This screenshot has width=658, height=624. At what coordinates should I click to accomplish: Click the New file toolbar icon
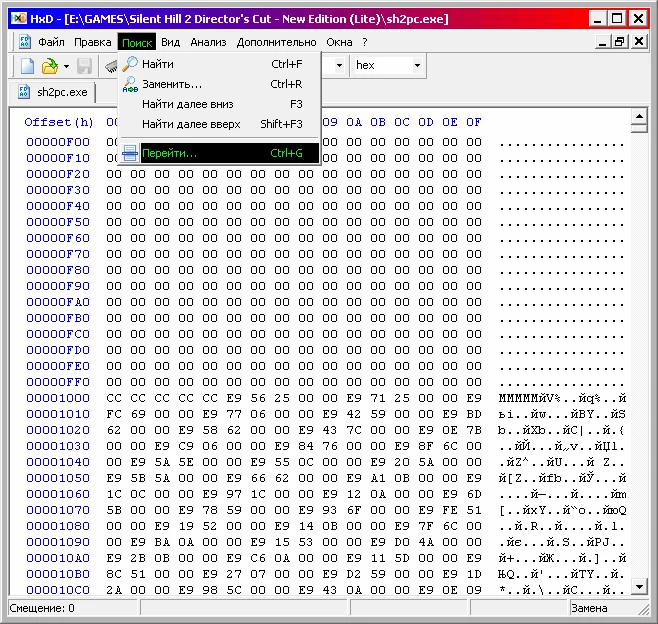pyautogui.click(x=27, y=66)
